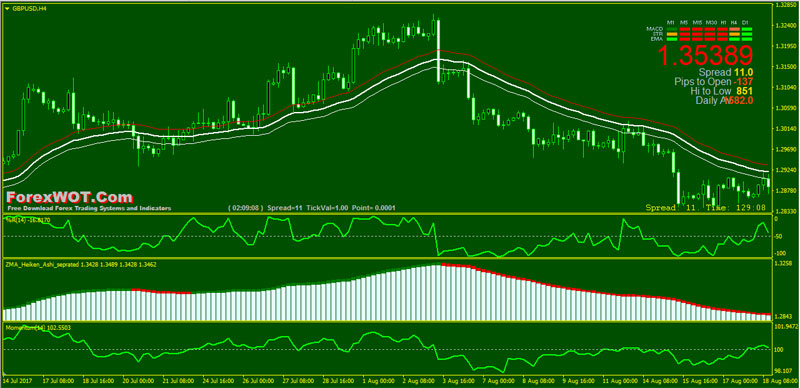Click the TickVal=1.00 Point= 0.0001 status line

click(x=352, y=208)
